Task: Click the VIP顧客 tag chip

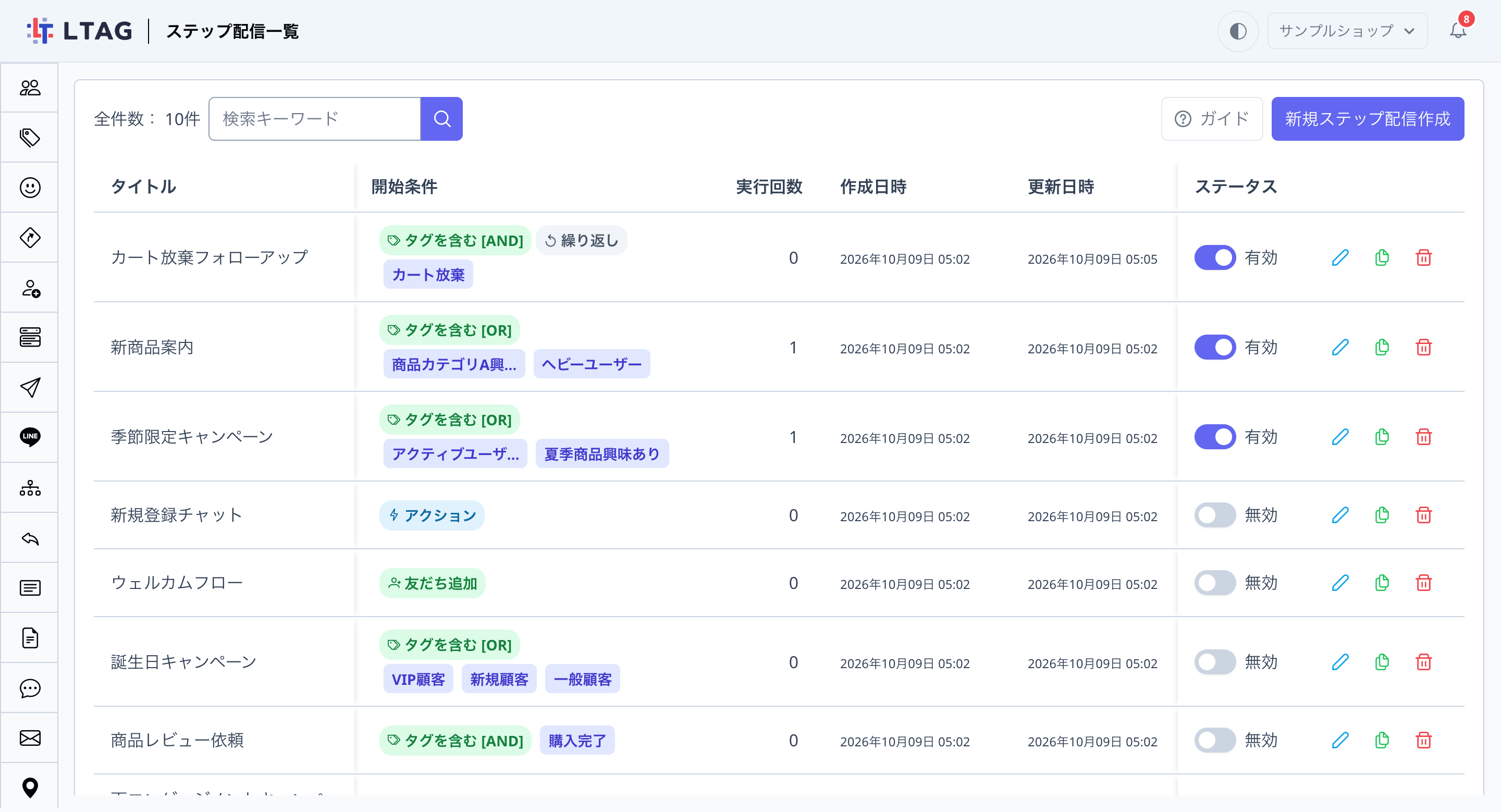Action: pos(418,679)
